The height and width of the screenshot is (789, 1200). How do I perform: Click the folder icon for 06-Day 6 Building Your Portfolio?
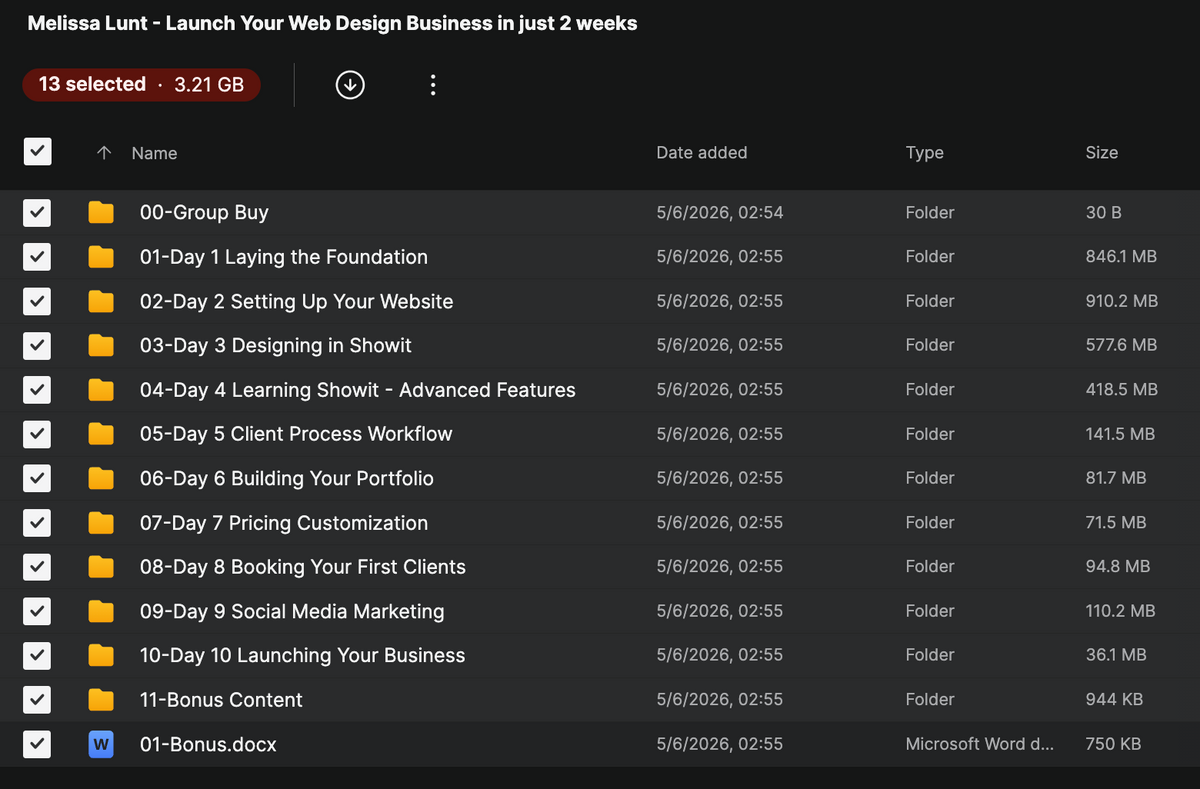(x=101, y=478)
